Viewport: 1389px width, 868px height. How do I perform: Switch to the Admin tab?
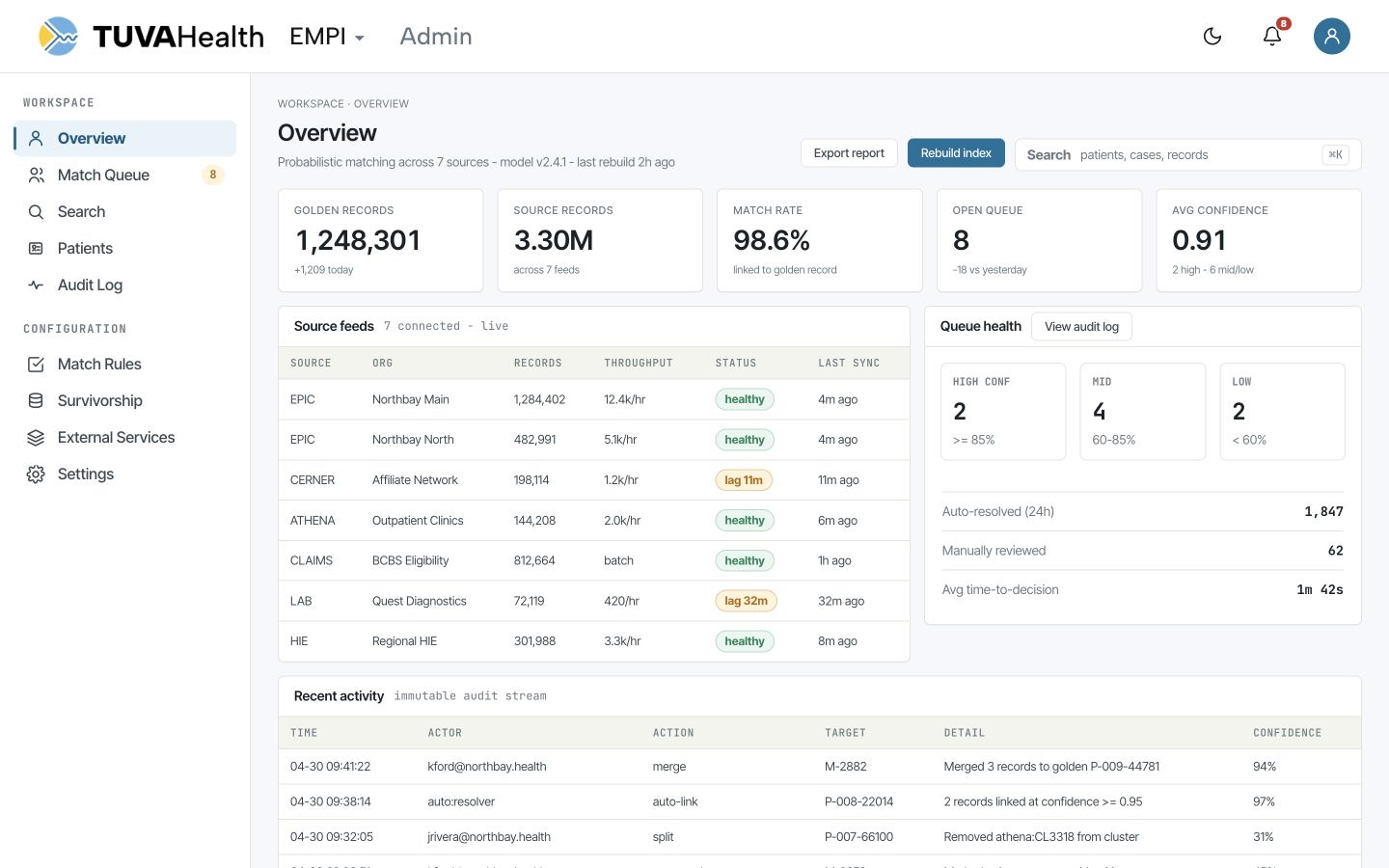tap(436, 37)
